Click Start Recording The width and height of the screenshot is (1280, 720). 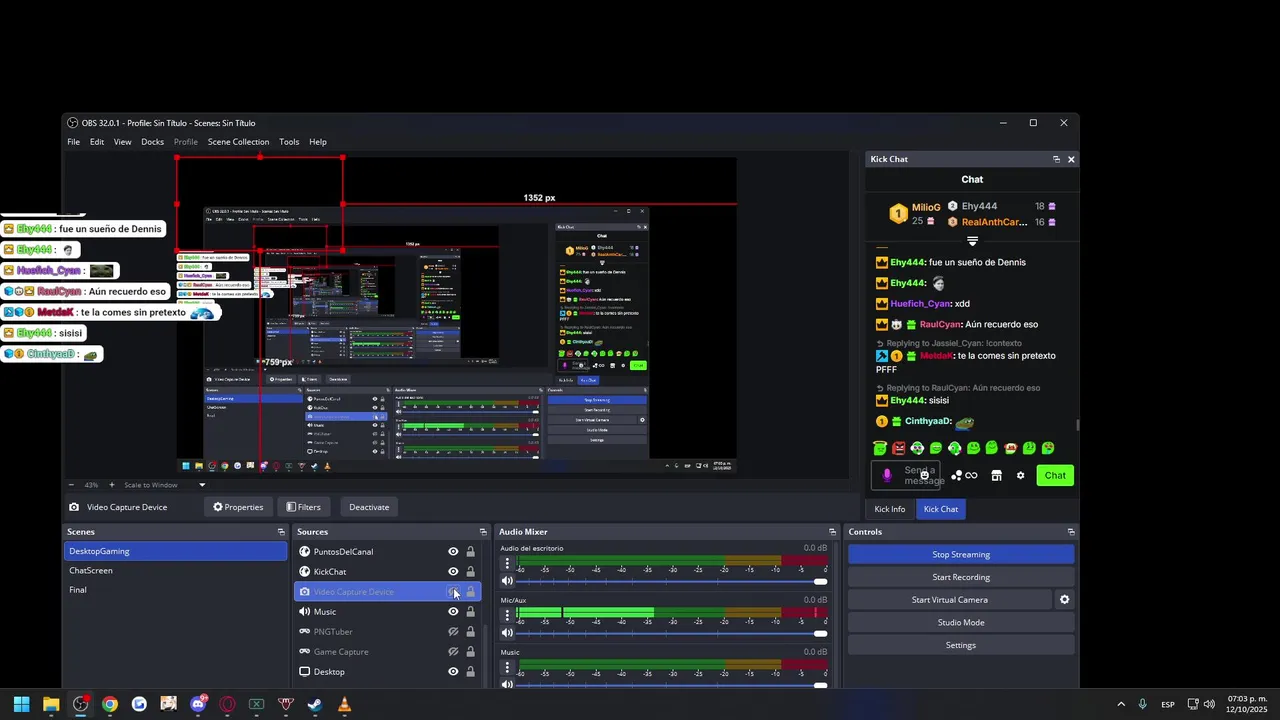pos(961,577)
